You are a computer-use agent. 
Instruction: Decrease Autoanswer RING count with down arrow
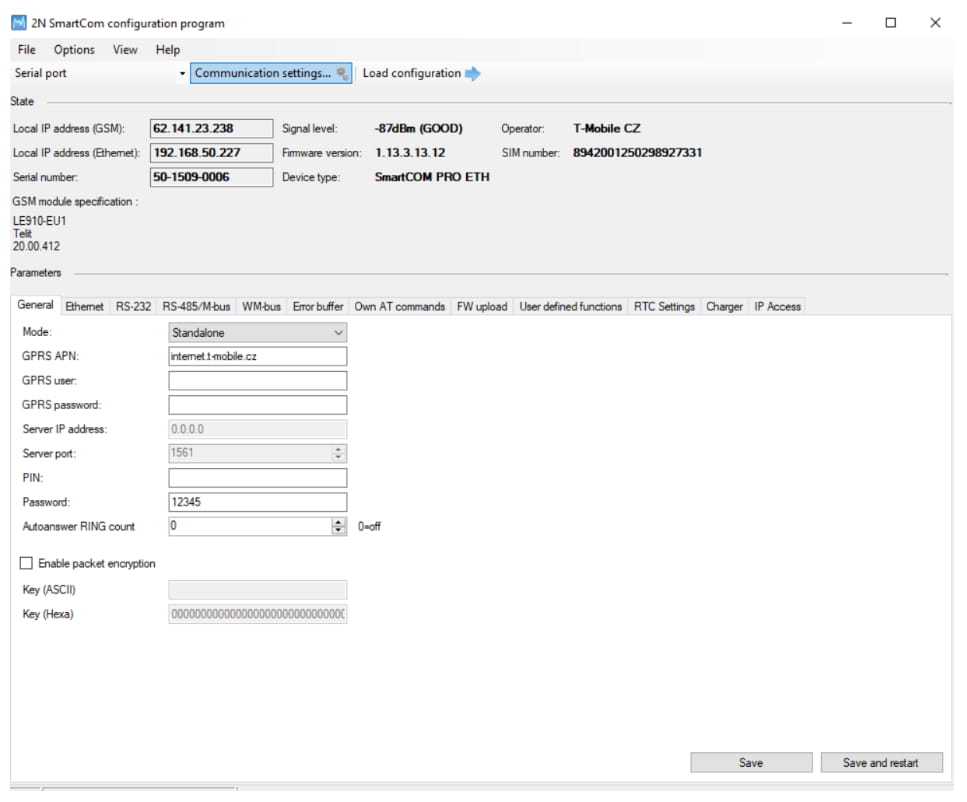tap(338, 531)
